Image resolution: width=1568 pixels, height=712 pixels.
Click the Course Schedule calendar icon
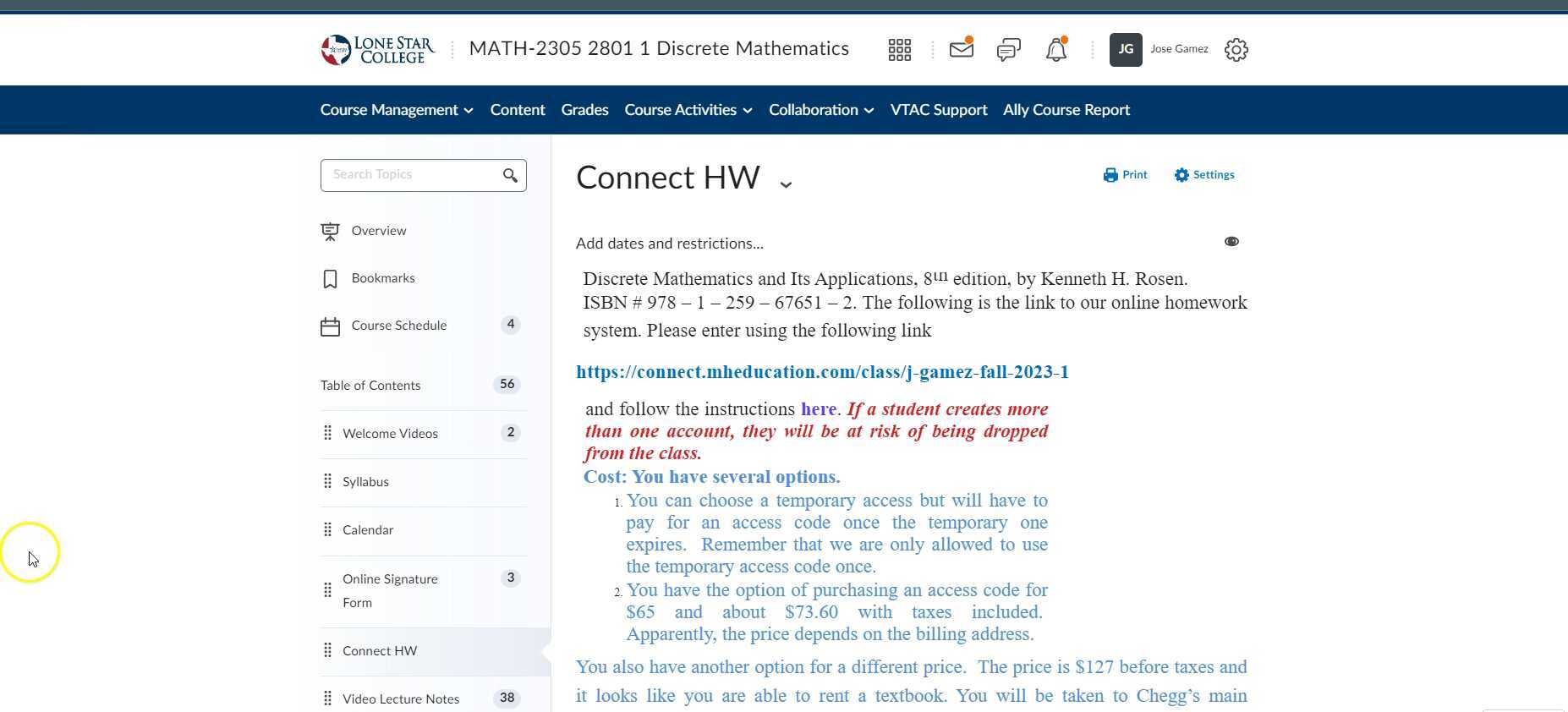click(x=330, y=326)
